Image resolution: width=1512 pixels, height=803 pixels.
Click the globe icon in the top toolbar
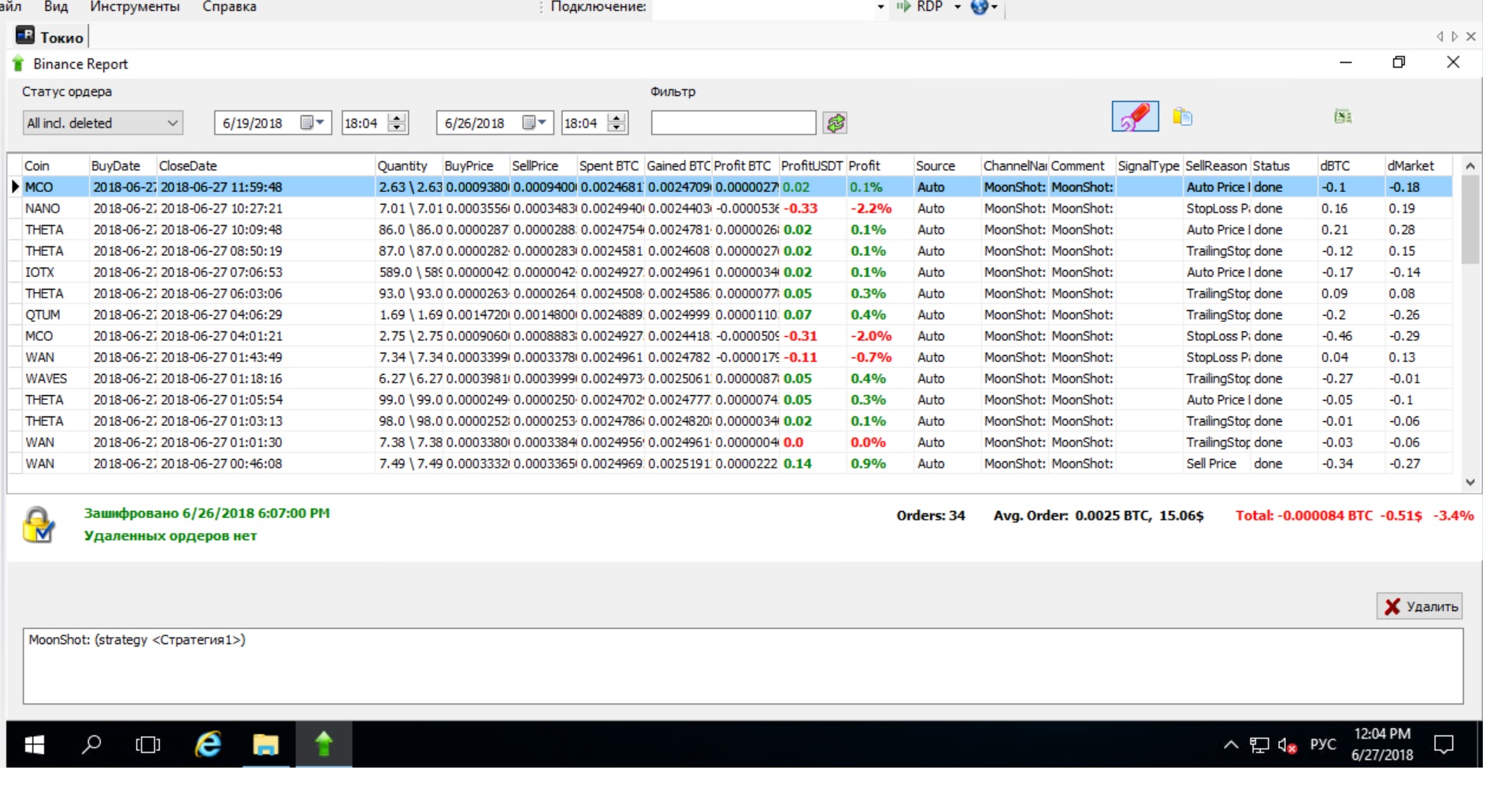click(x=979, y=7)
